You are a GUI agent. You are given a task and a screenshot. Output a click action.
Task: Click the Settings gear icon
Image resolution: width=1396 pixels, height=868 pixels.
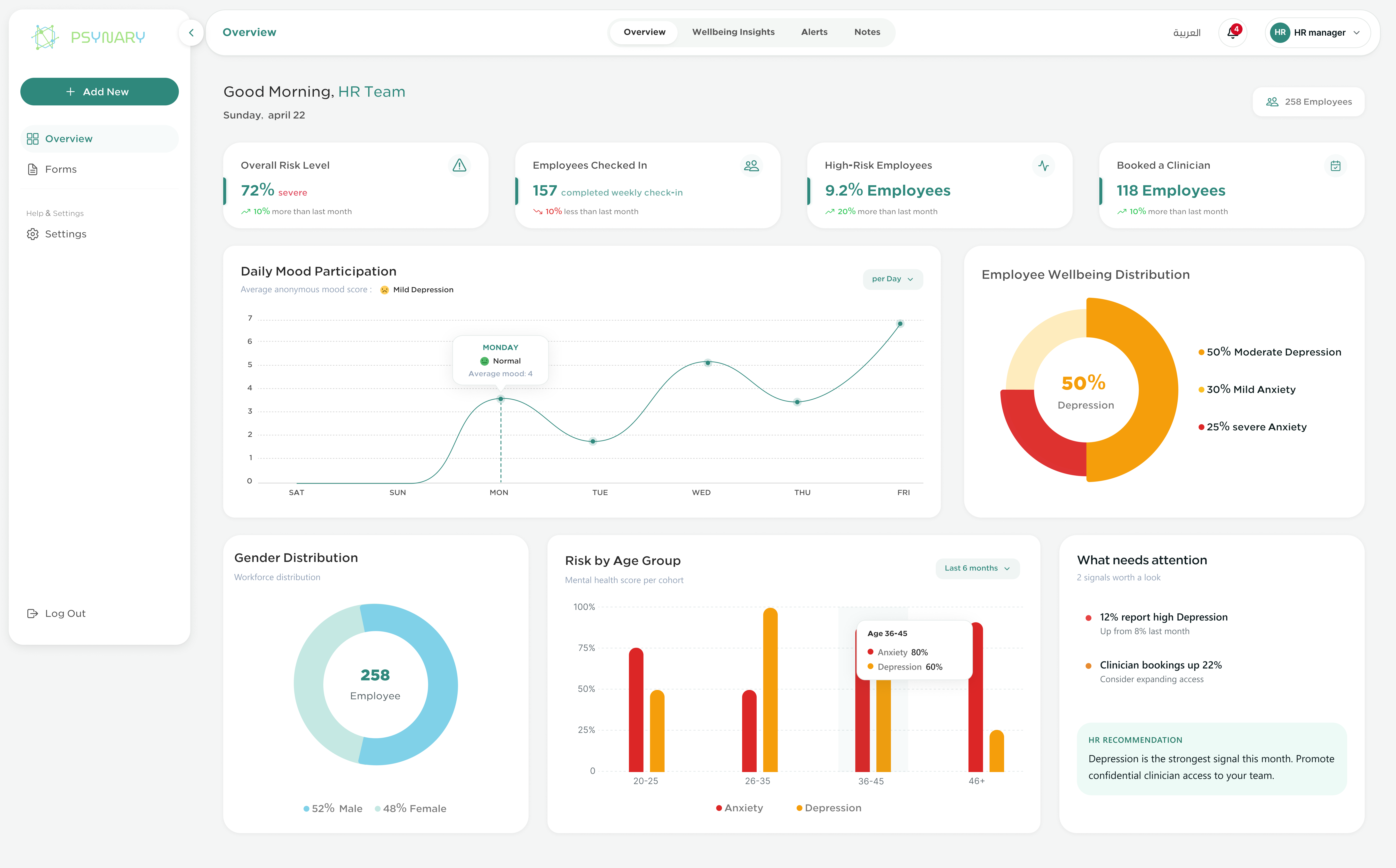click(33, 234)
